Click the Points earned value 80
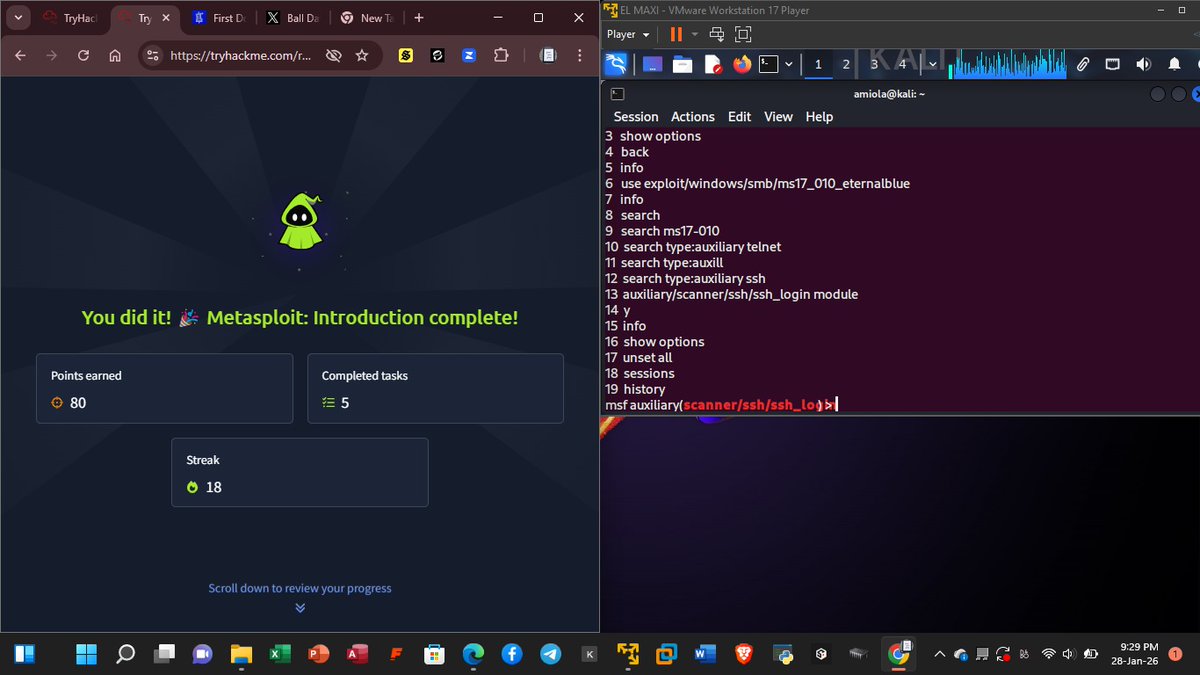Image resolution: width=1200 pixels, height=675 pixels. click(78, 403)
